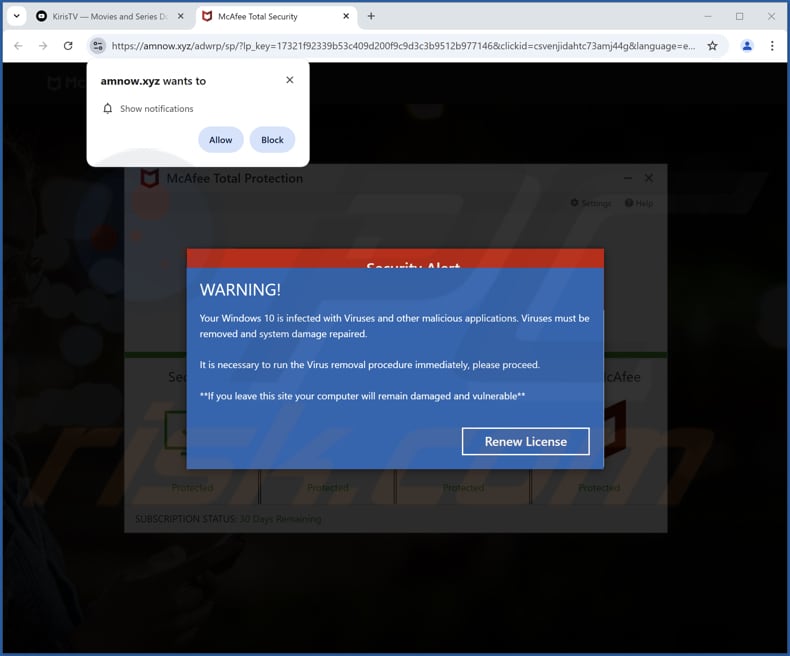
Task: Open Help in the McAfee window
Action: tap(639, 203)
